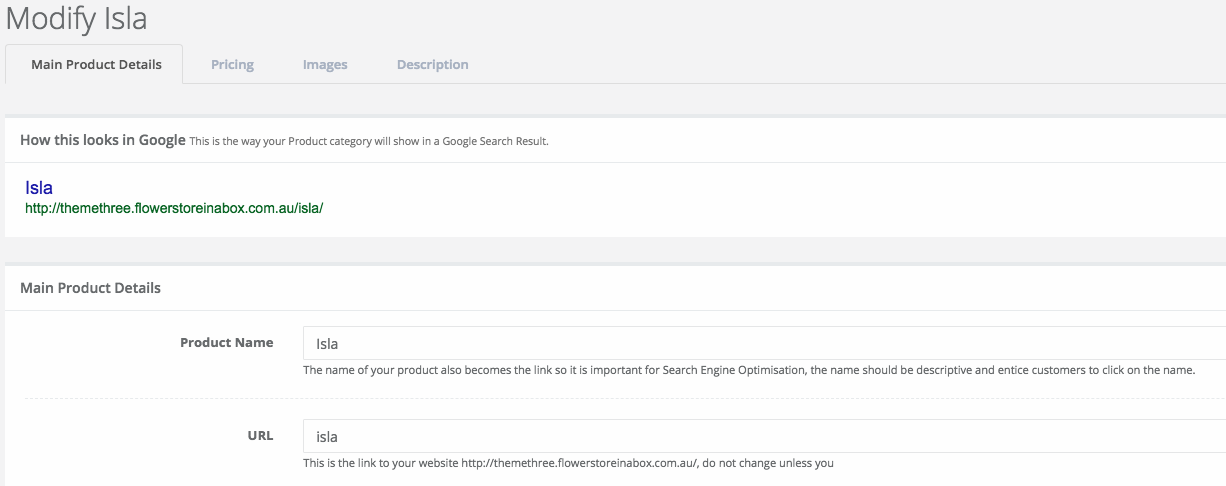Click the URL field label

tap(260, 435)
